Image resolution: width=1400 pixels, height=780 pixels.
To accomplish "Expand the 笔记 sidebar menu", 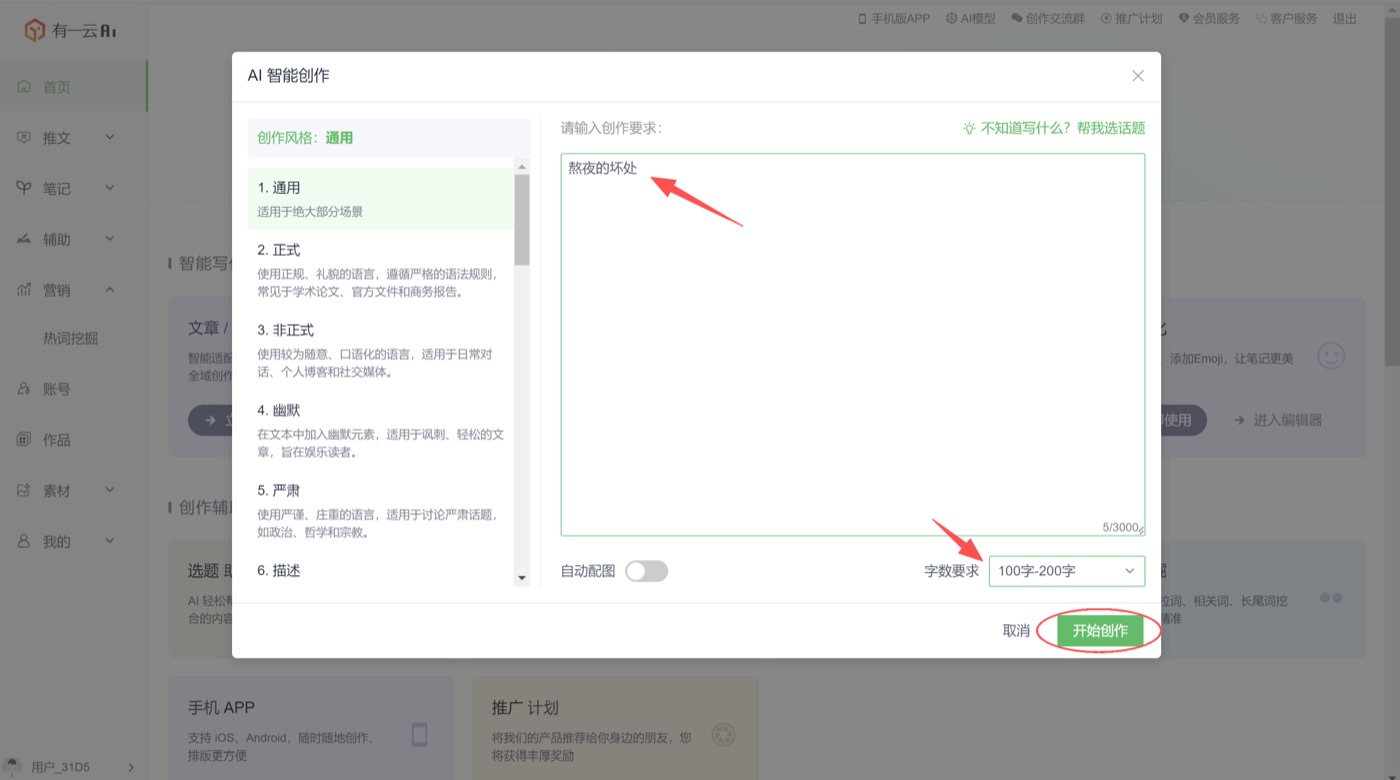I will (110, 188).
